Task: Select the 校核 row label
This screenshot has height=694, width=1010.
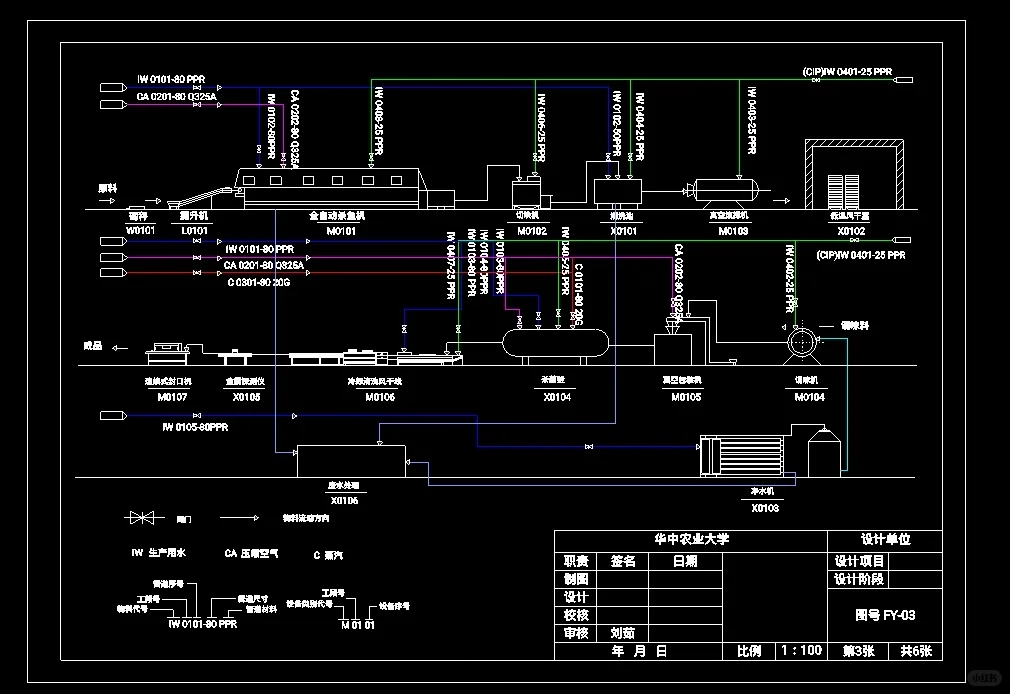Action: [576, 615]
